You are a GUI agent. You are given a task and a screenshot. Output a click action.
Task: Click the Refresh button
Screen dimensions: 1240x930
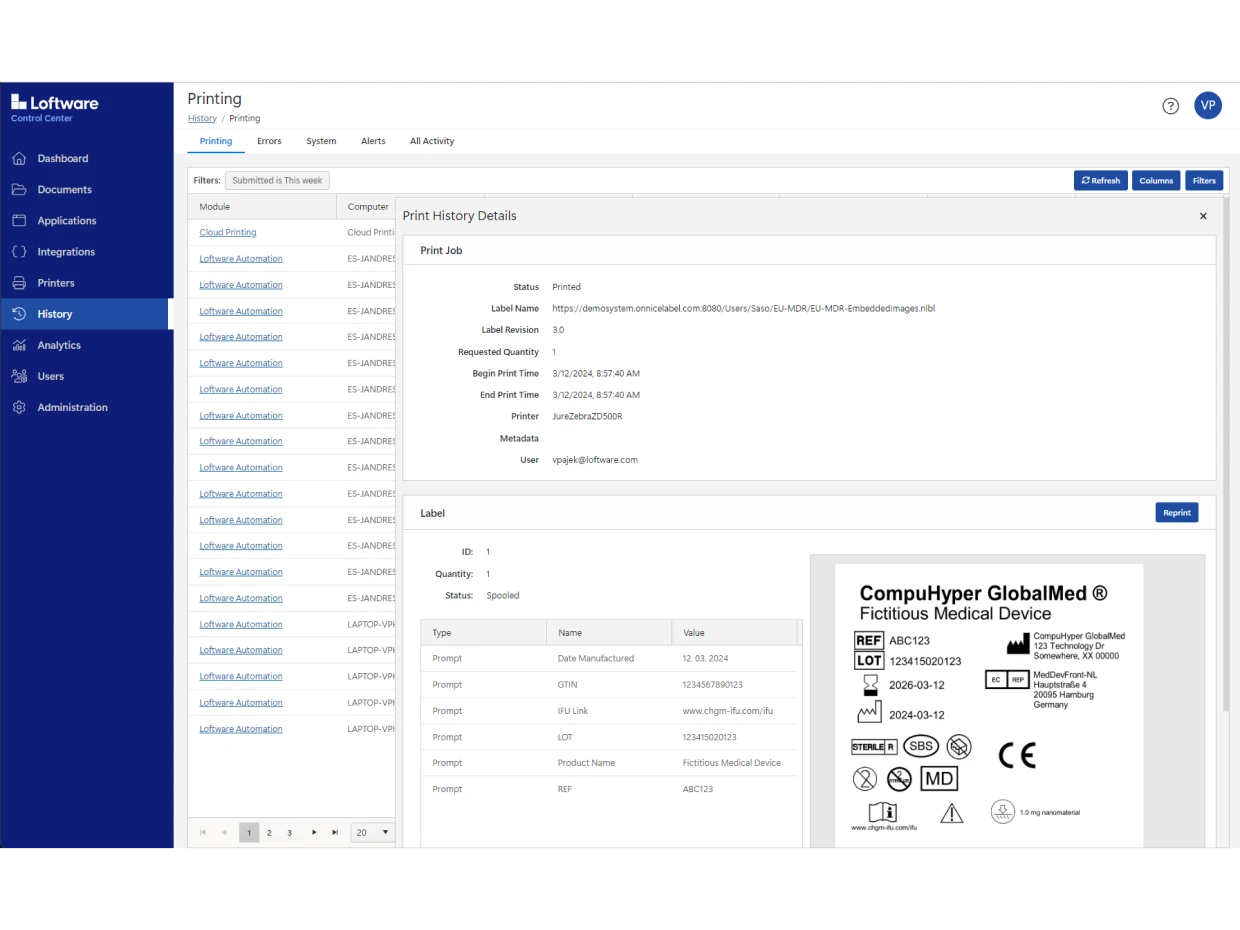[1100, 180]
